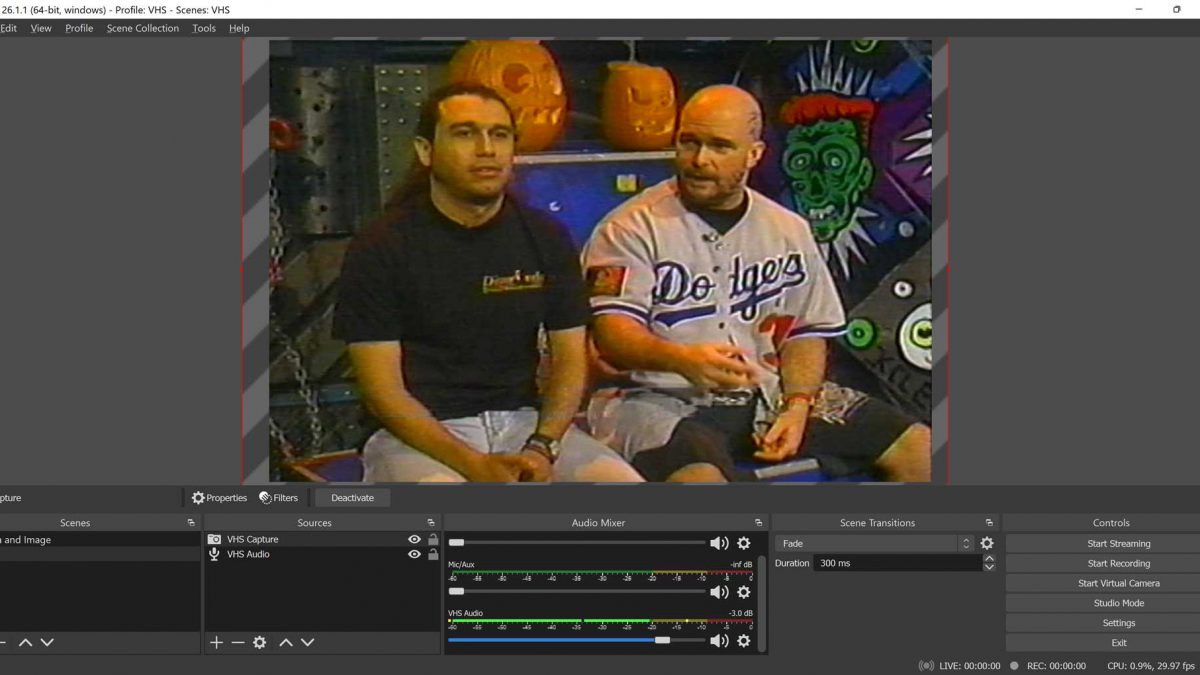The image size is (1200, 675).
Task: Expand the Fade transition dropdown
Action: 965,544
